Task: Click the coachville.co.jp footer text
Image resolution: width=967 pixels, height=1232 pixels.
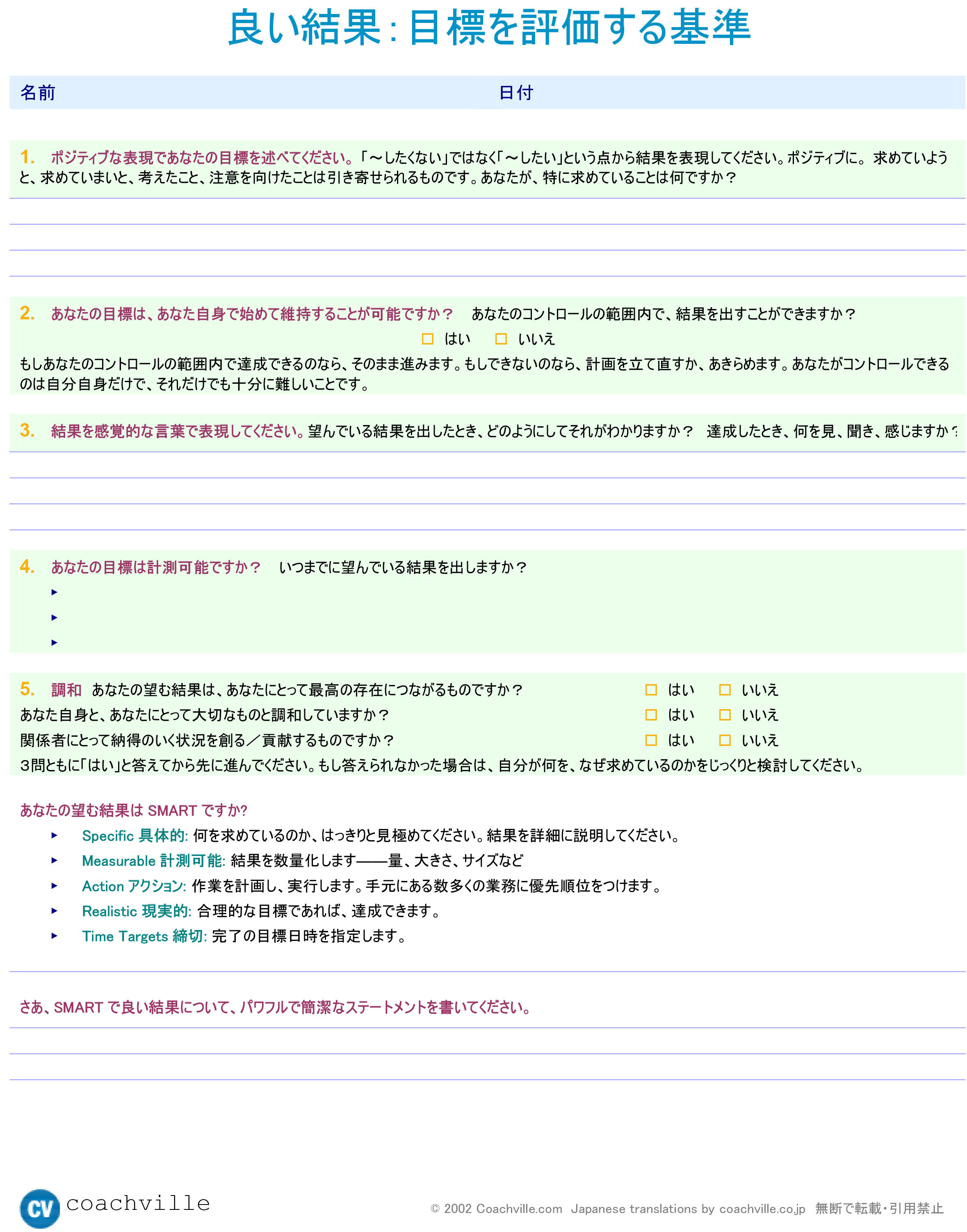Action: (x=762, y=1208)
